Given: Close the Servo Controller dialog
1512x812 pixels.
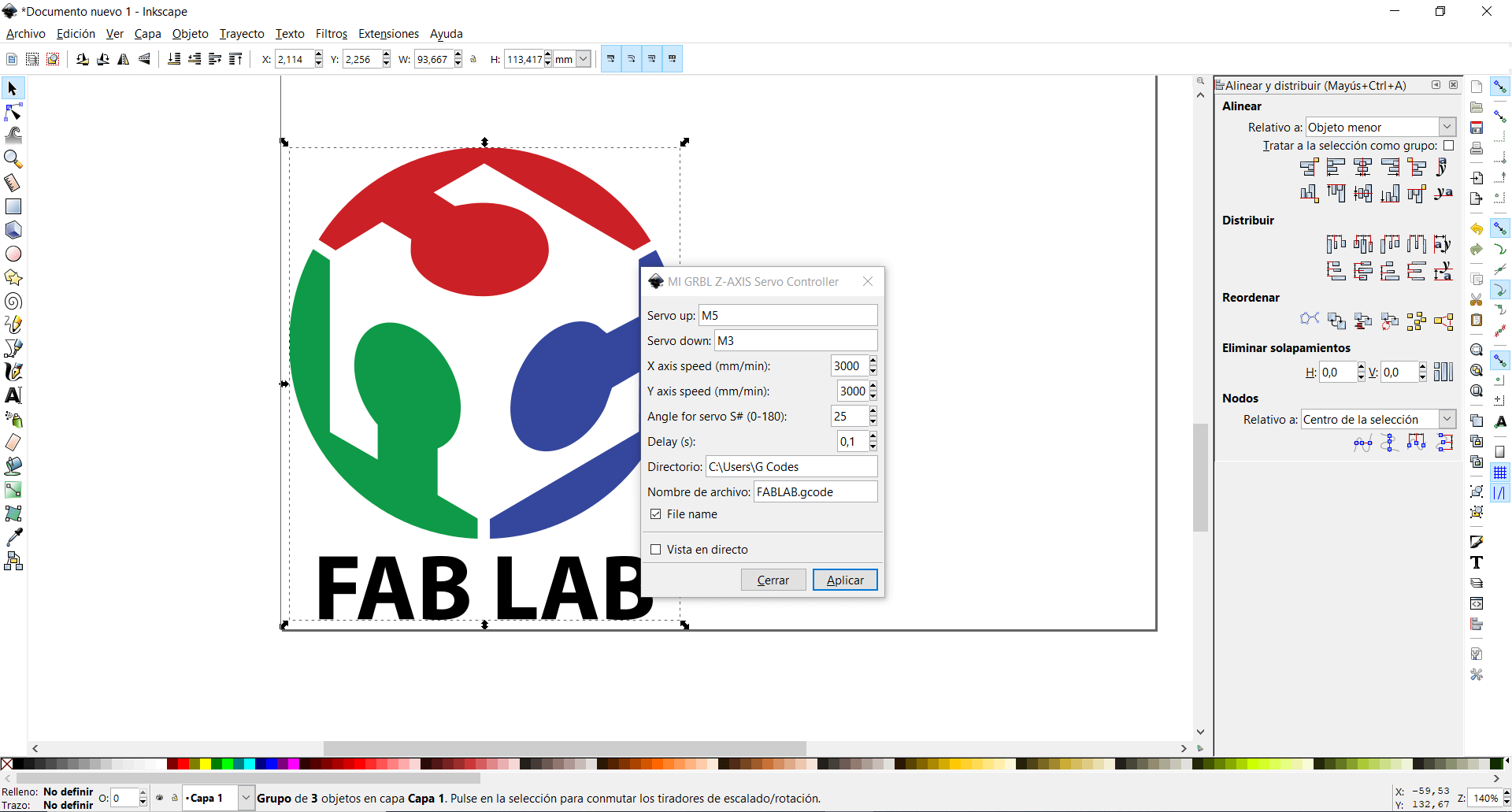Looking at the screenshot, I should [868, 281].
